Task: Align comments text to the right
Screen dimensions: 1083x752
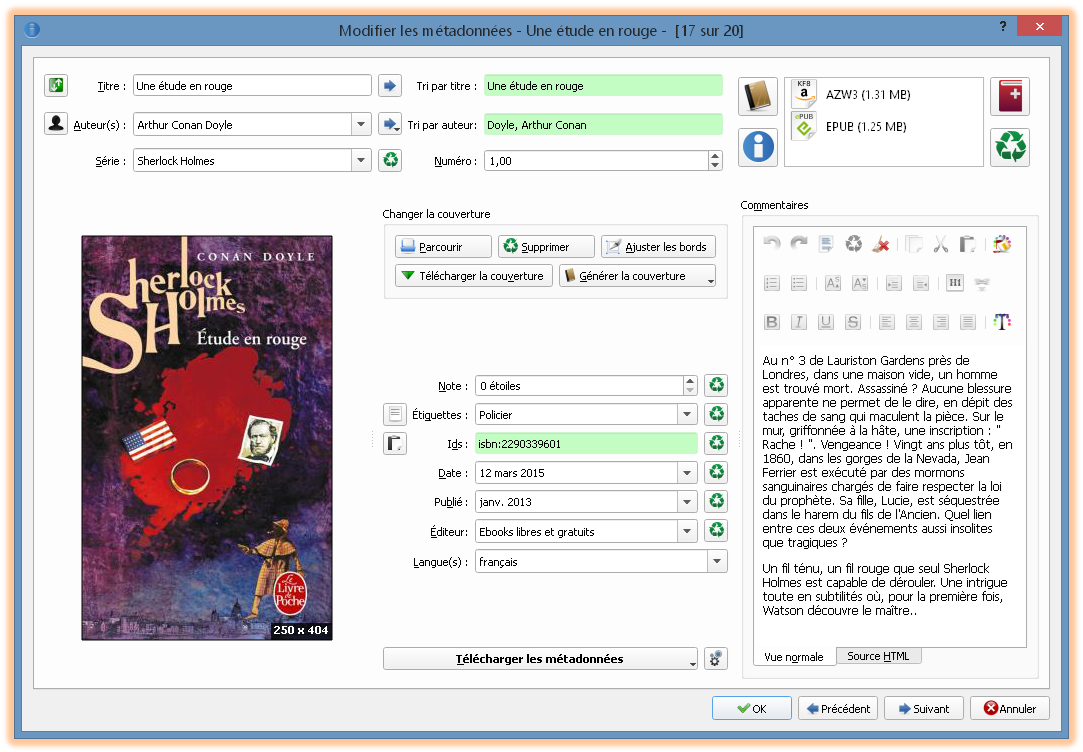Action: click(x=941, y=322)
